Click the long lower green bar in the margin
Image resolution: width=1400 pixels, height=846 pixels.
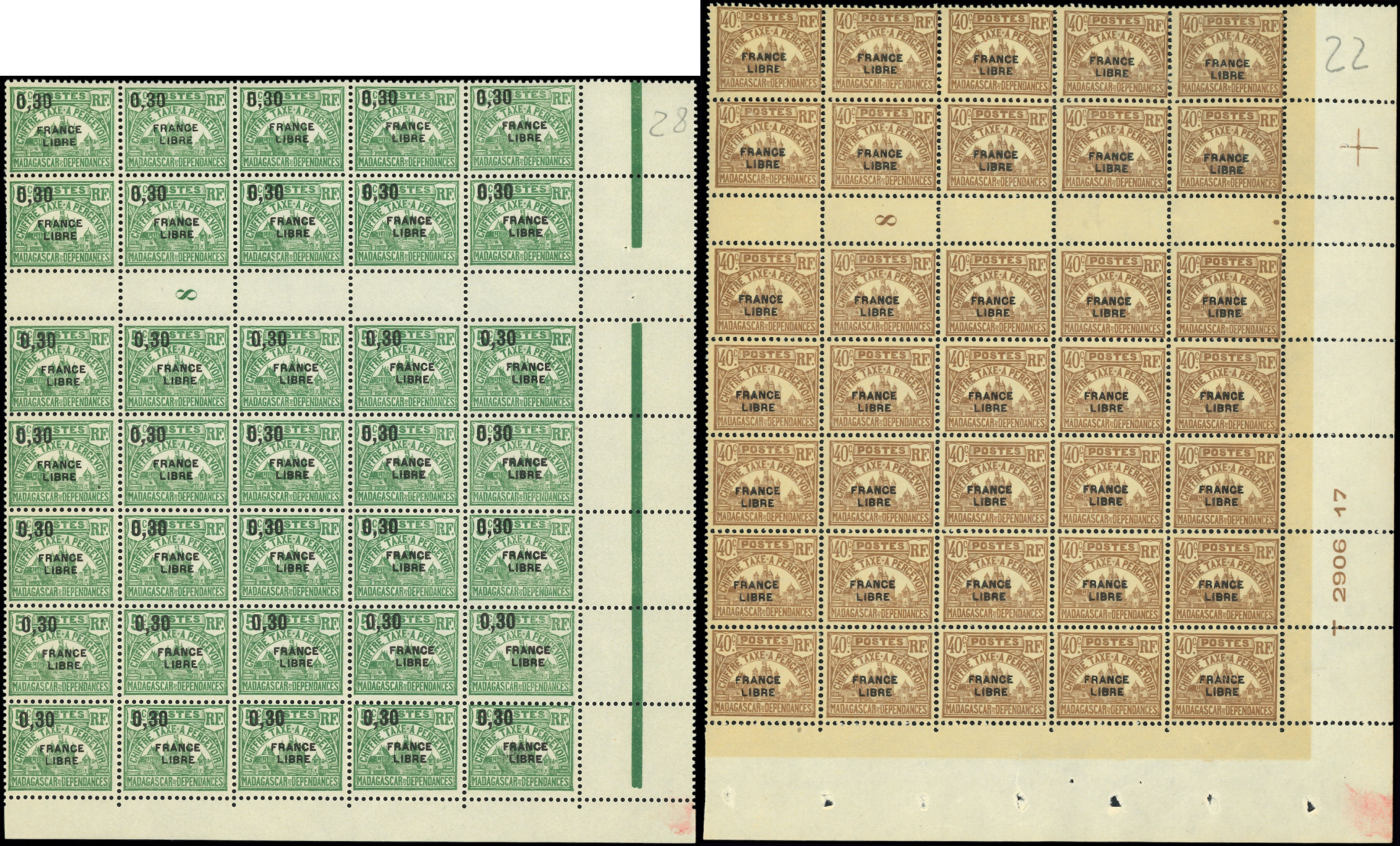[636, 555]
